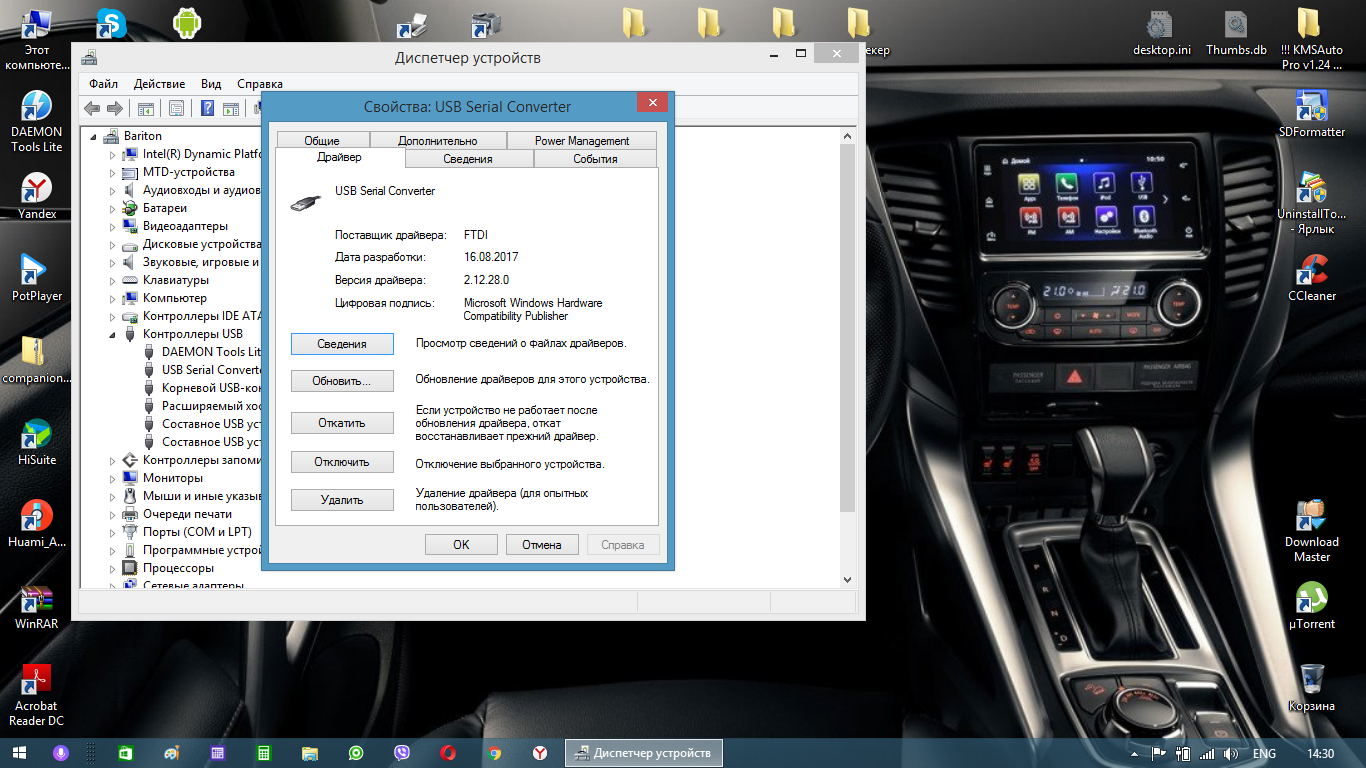This screenshot has width=1366, height=768.
Task: Open the Viber icon in the taskbar
Action: point(402,753)
